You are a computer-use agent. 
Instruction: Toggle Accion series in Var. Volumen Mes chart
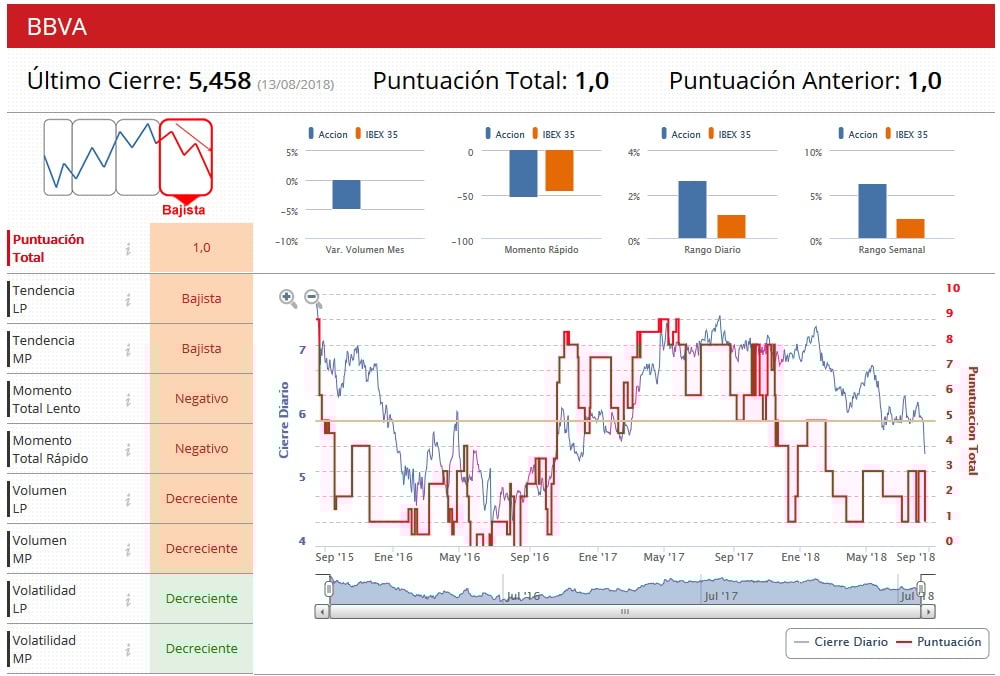click(328, 134)
